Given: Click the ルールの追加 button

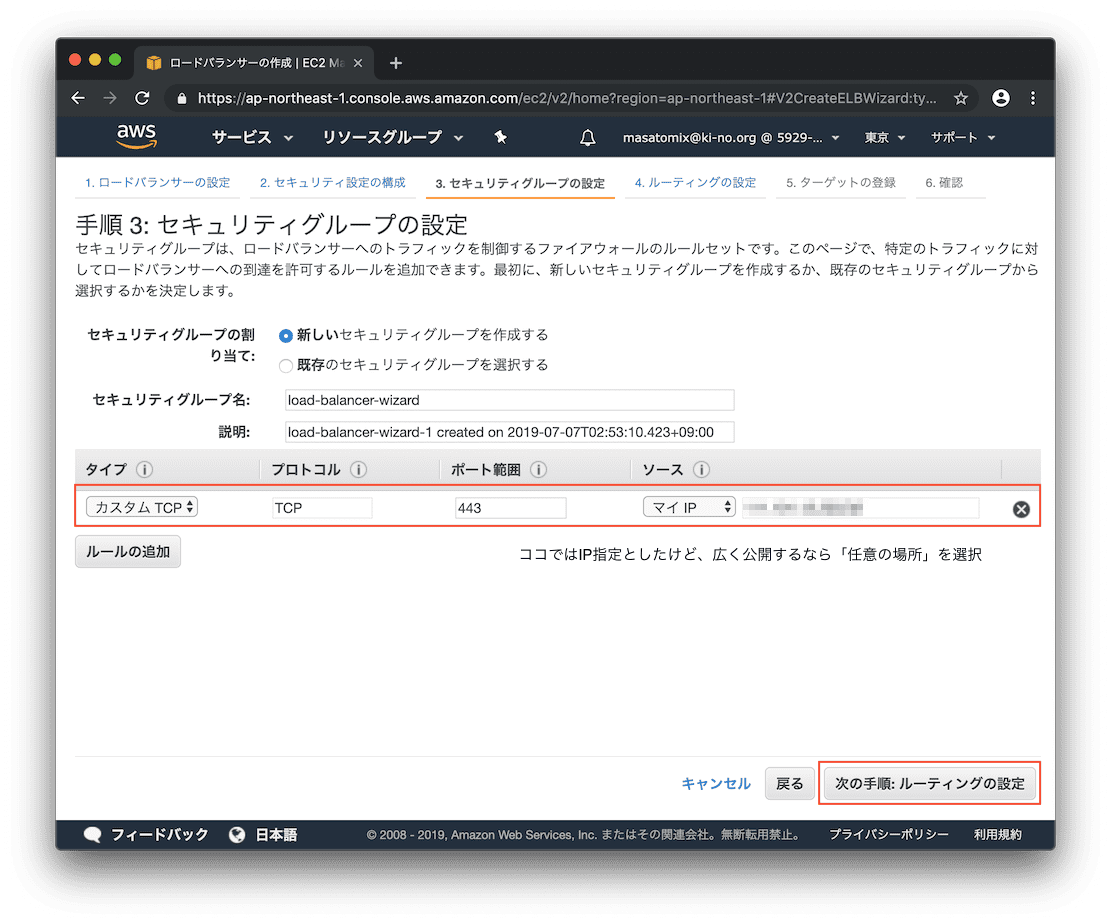Looking at the screenshot, I should pos(128,551).
